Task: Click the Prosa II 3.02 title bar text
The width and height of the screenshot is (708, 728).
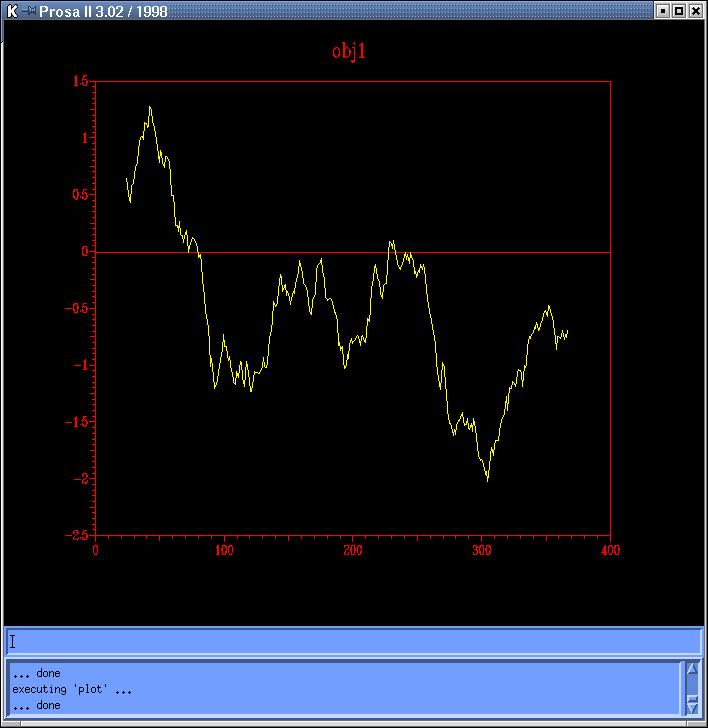Action: [103, 11]
